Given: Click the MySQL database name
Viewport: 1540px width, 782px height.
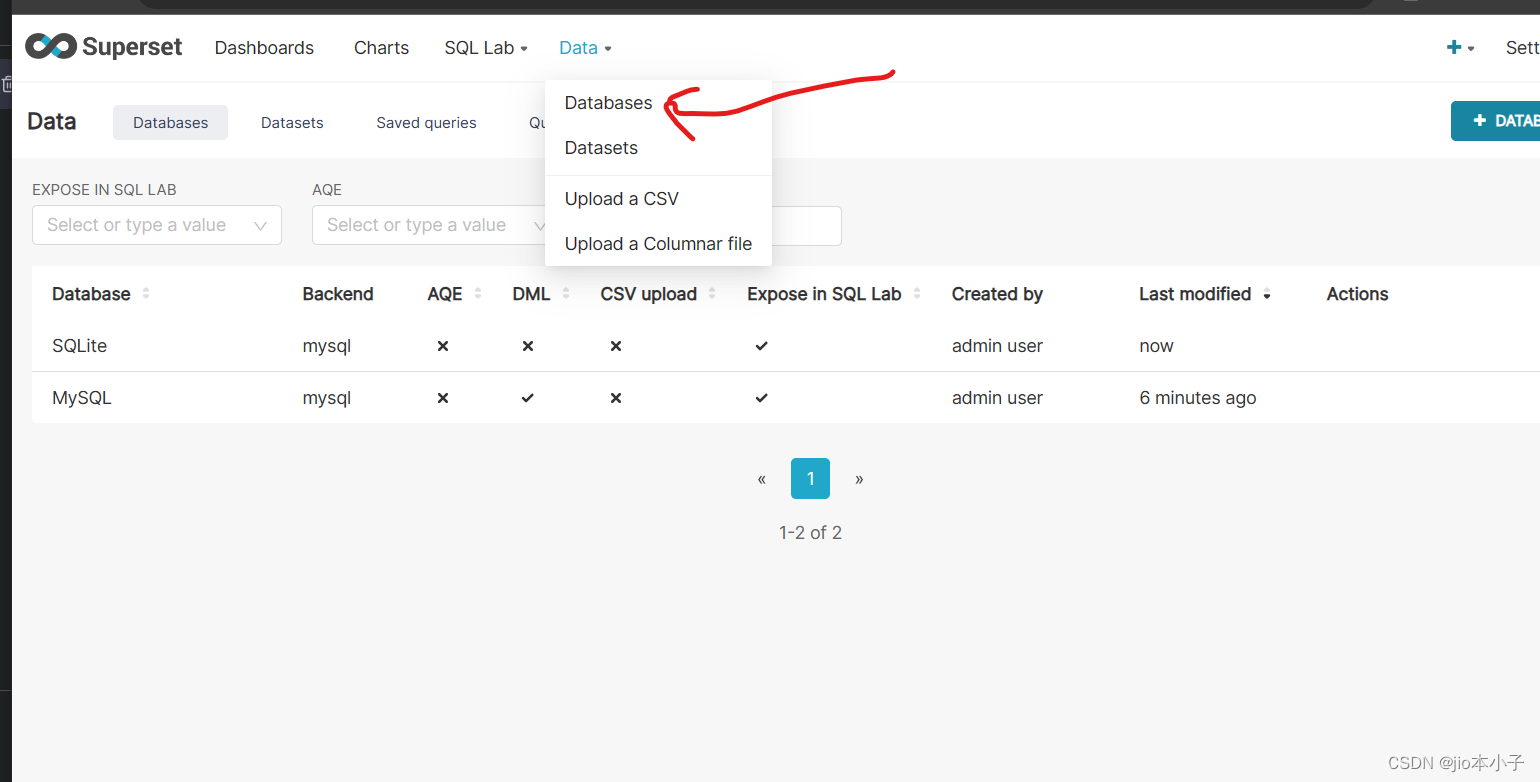Looking at the screenshot, I should tap(82, 398).
